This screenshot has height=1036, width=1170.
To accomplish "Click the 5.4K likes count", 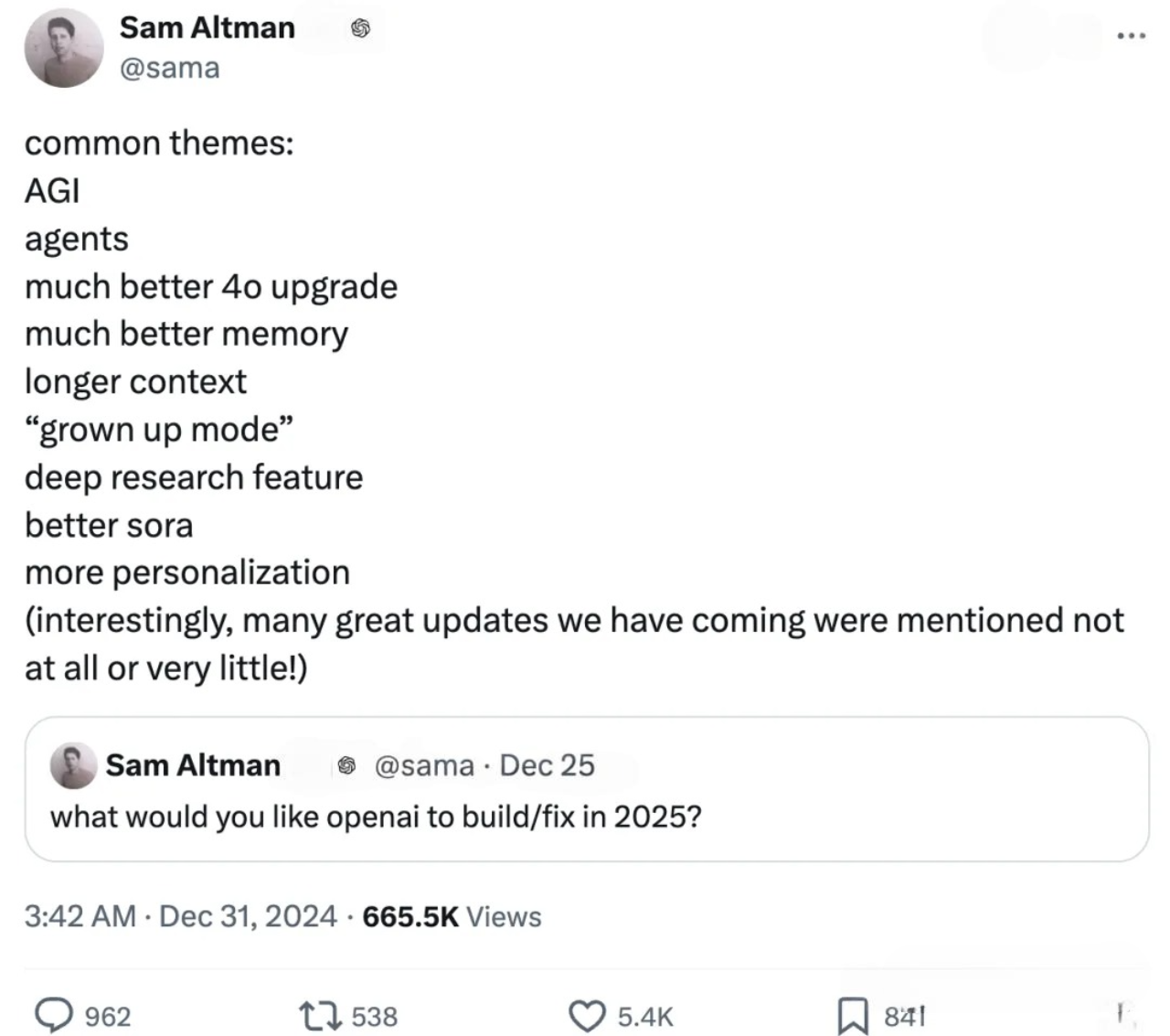I will point(645,1017).
